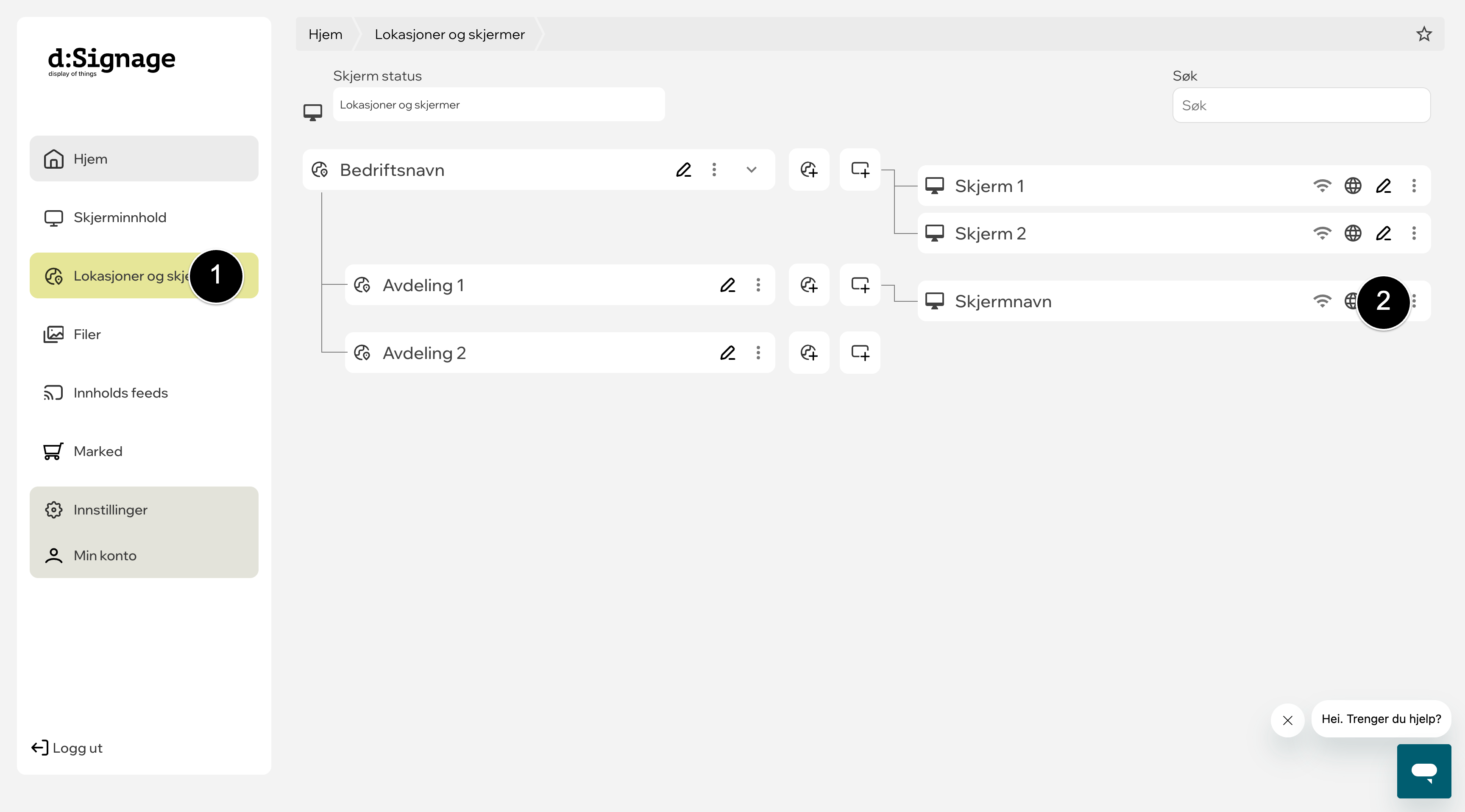Click the d:Signage logo
The width and height of the screenshot is (1465, 812).
(x=111, y=61)
